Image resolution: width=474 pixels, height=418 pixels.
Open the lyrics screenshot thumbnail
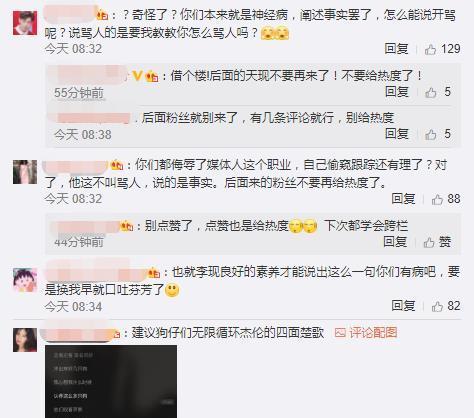[111, 381]
